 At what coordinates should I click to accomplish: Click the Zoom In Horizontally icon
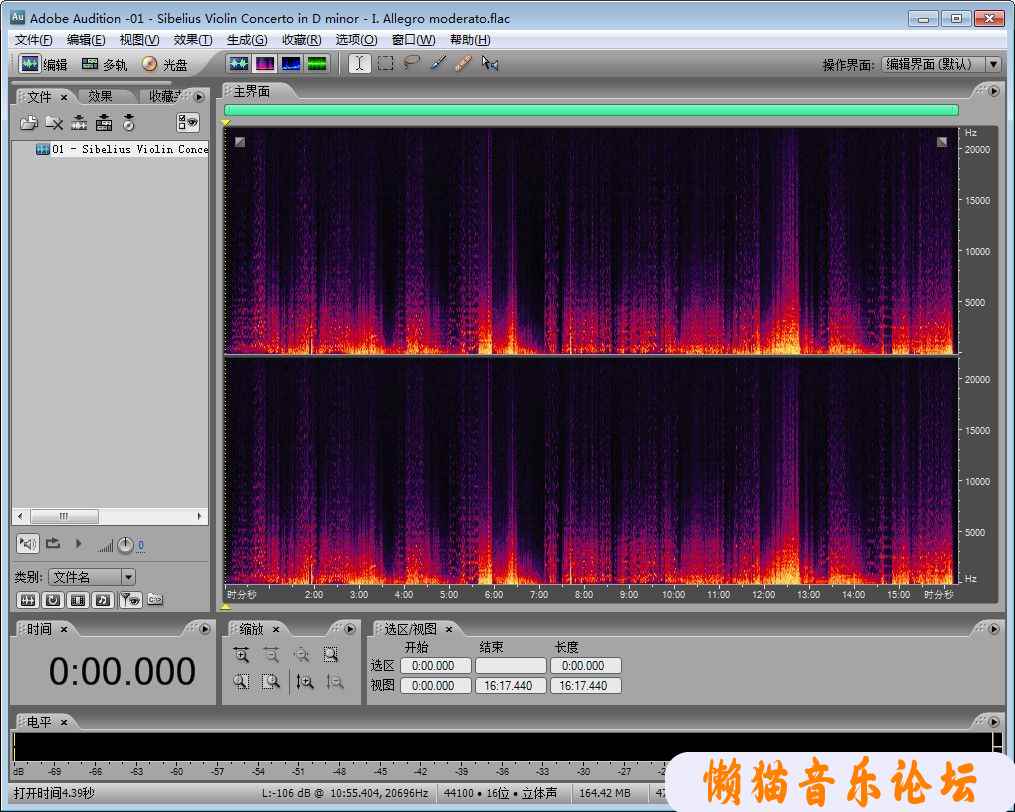coord(241,656)
